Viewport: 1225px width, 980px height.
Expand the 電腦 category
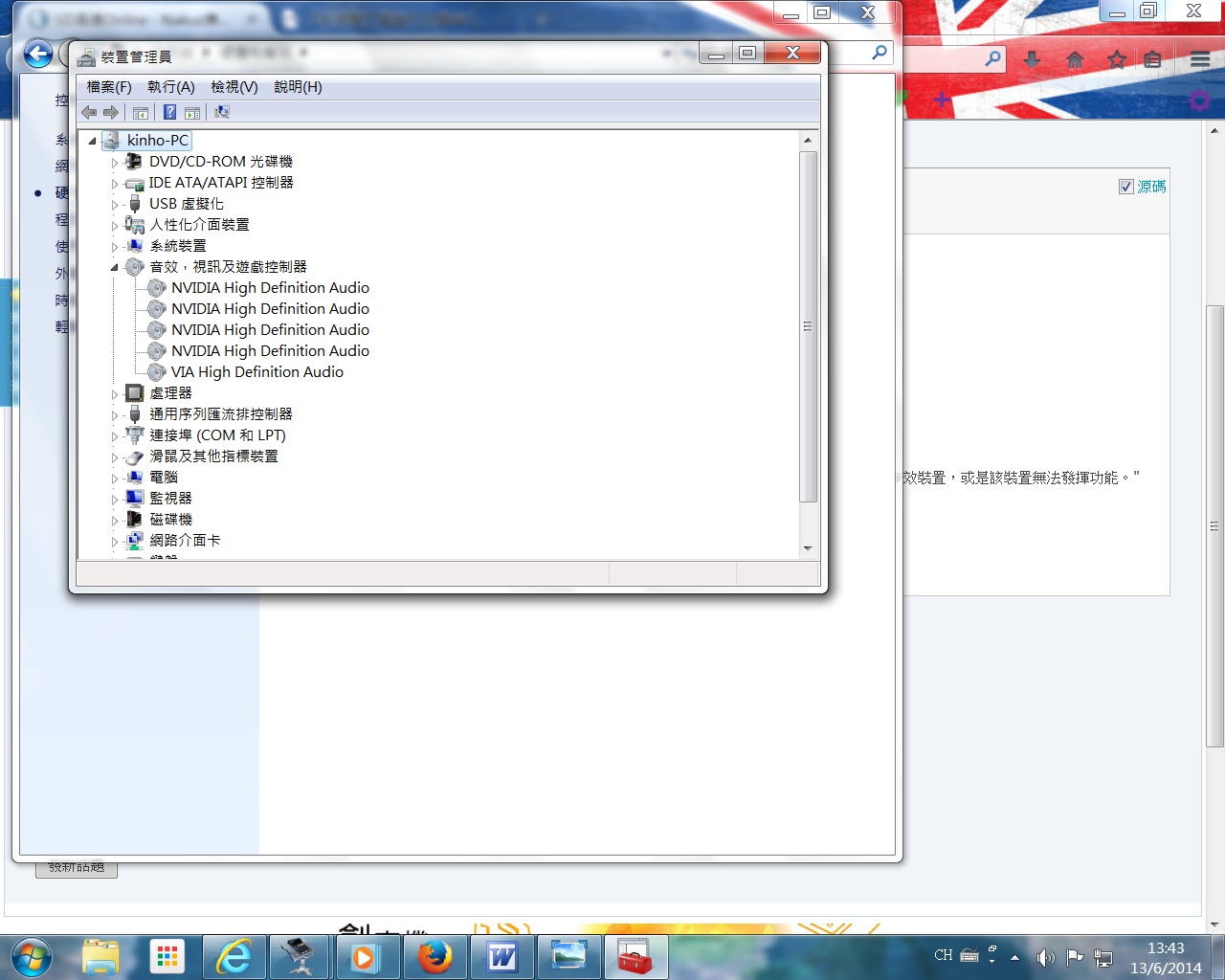click(x=115, y=479)
